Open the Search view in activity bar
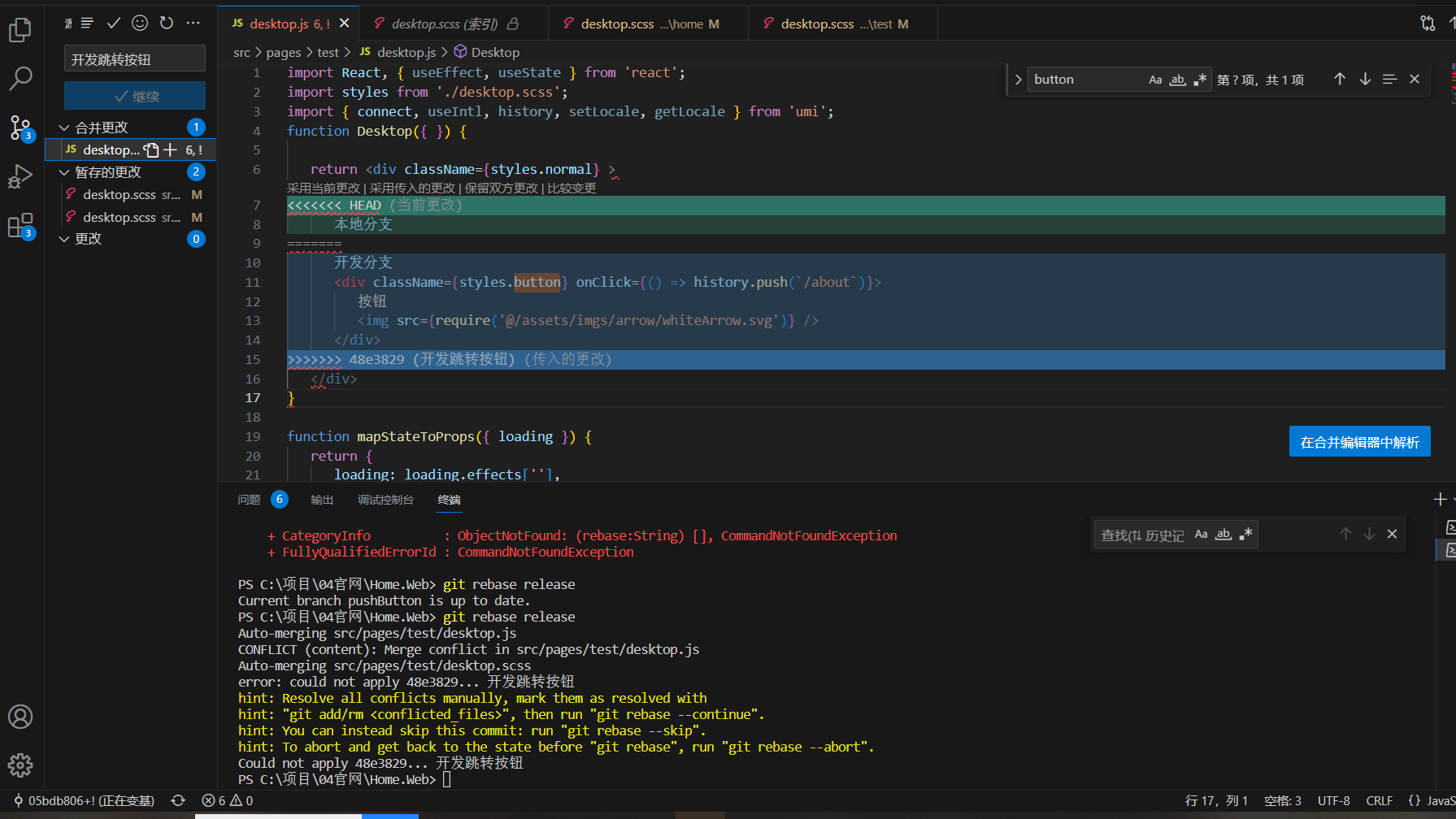The width and height of the screenshot is (1456, 819). coord(20,79)
